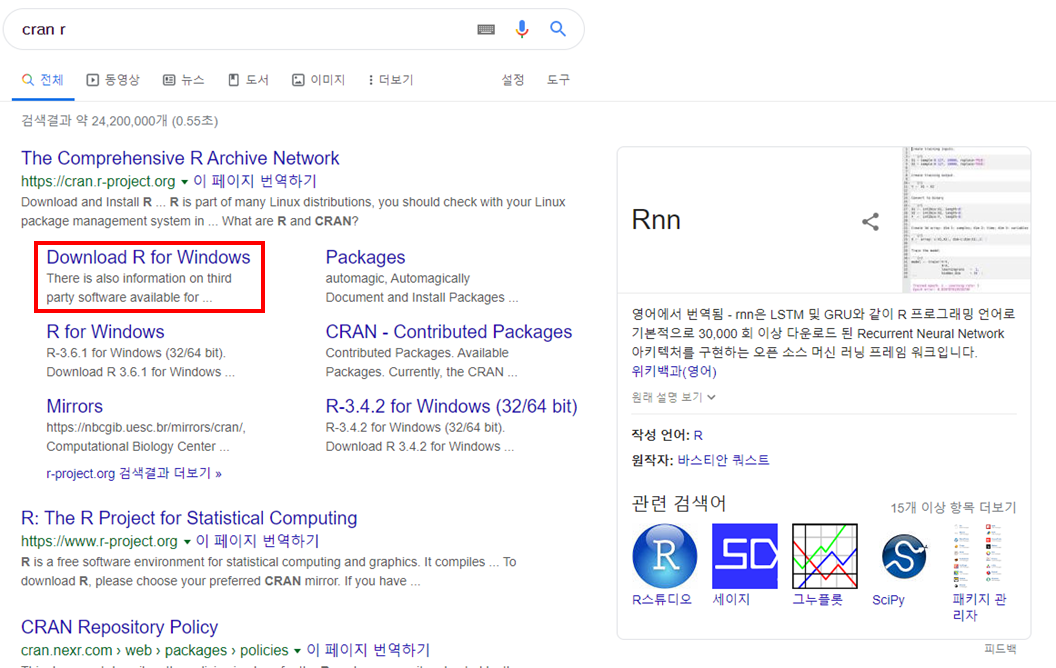Expand the 더보기 menu
The image size is (1056, 668).
tap(391, 80)
